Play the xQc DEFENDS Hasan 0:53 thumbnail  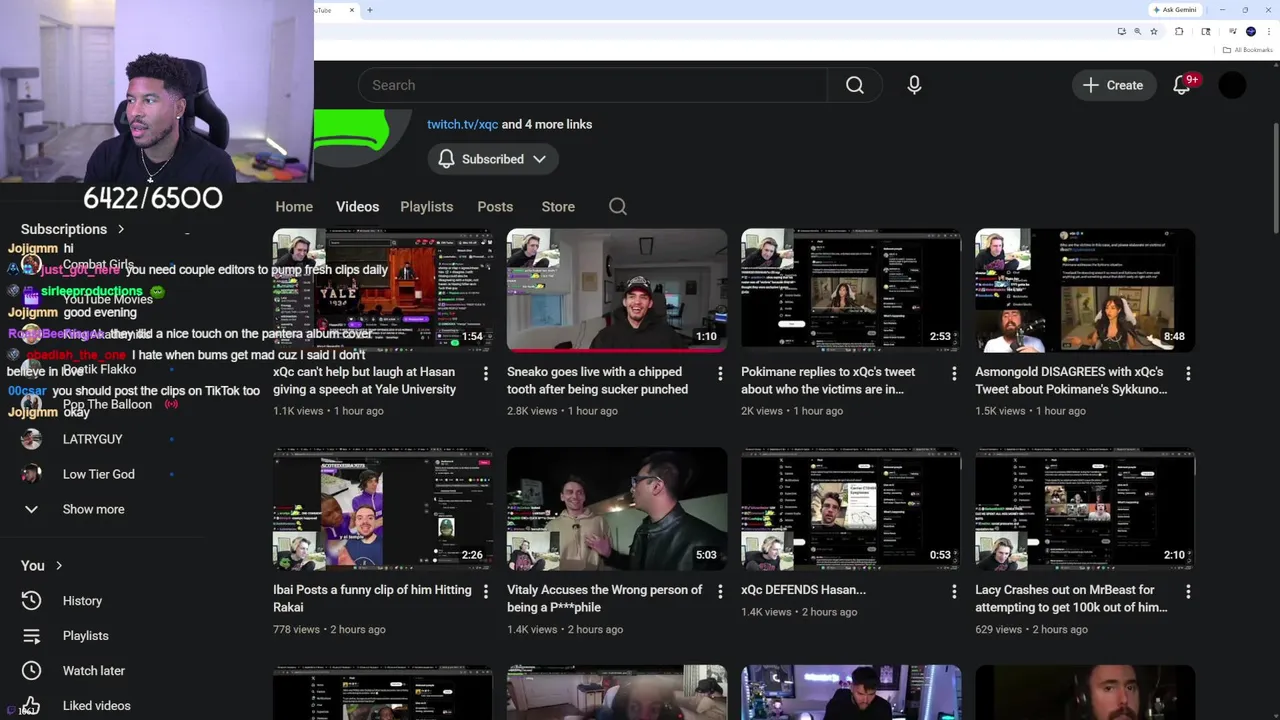coord(851,508)
